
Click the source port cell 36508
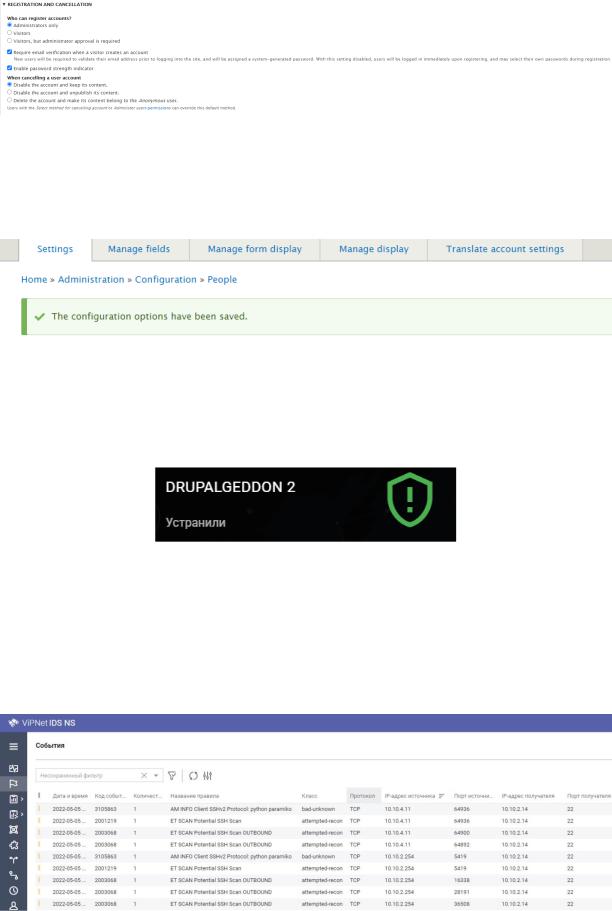(461, 904)
